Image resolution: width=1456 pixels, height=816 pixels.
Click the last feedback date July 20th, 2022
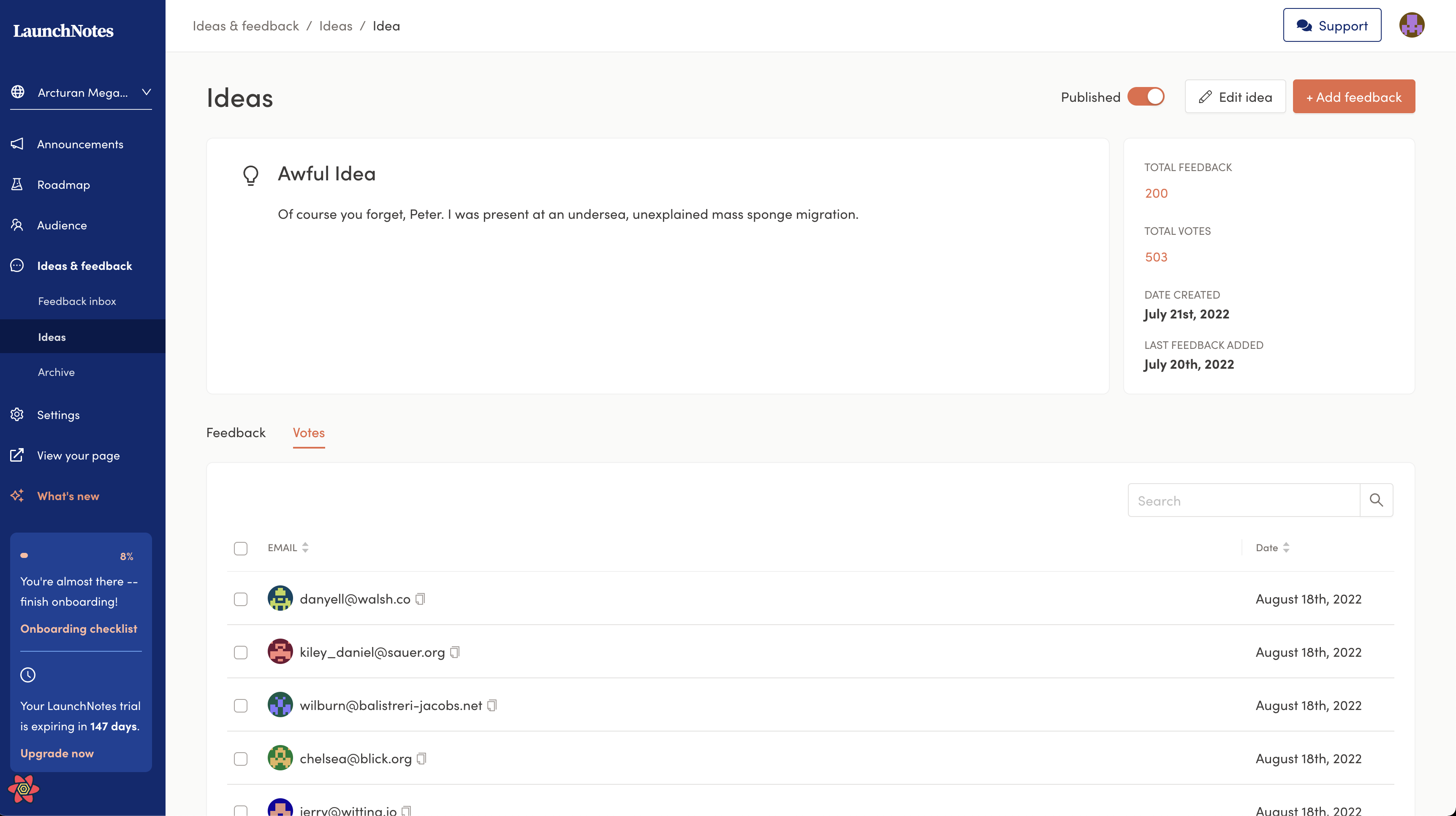coord(1189,364)
